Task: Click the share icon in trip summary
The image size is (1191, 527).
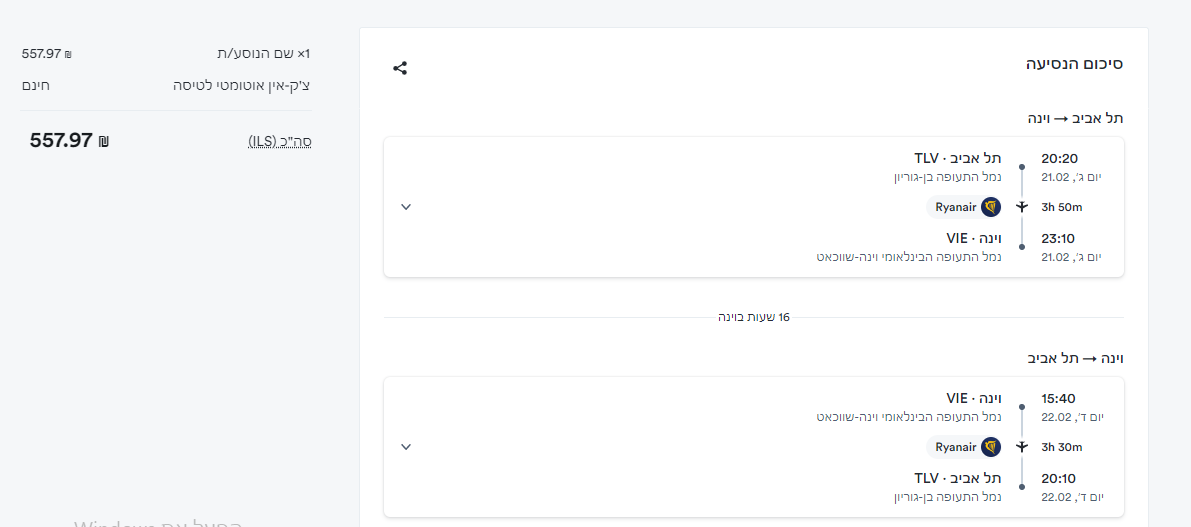Action: pos(400,68)
